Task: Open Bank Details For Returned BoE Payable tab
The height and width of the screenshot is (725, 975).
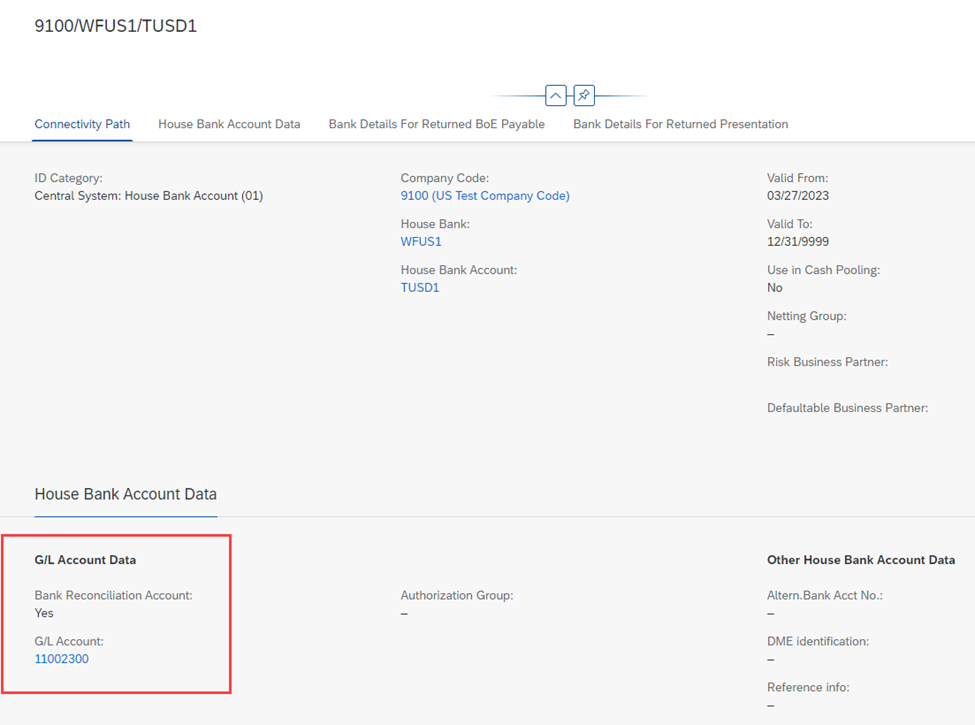Action: [437, 124]
